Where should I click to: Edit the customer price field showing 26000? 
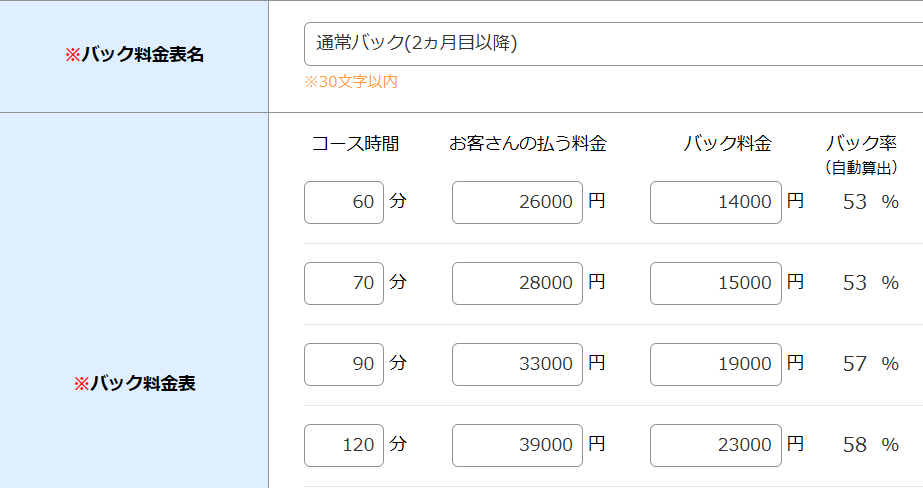tap(517, 202)
